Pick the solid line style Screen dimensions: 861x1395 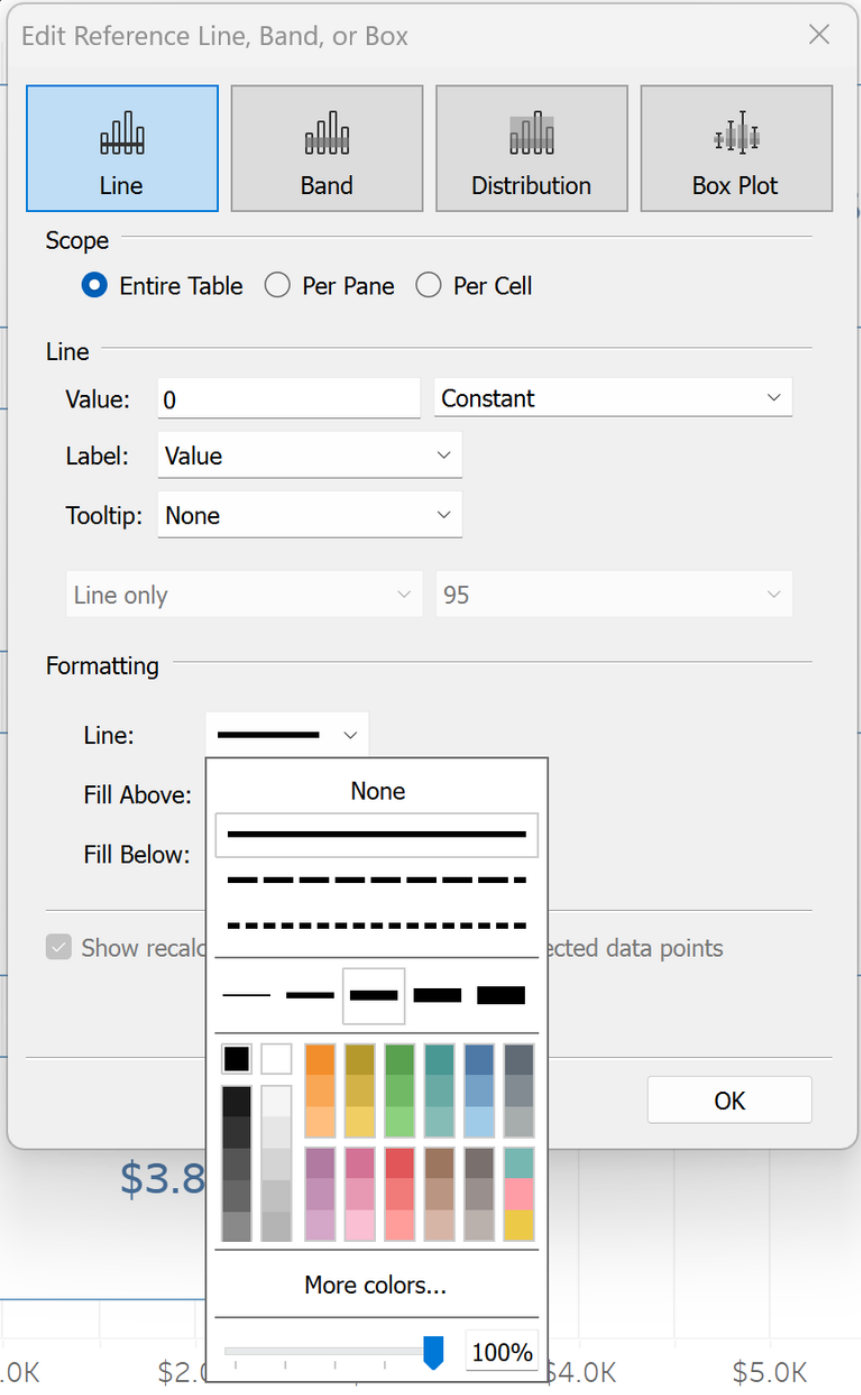376,834
